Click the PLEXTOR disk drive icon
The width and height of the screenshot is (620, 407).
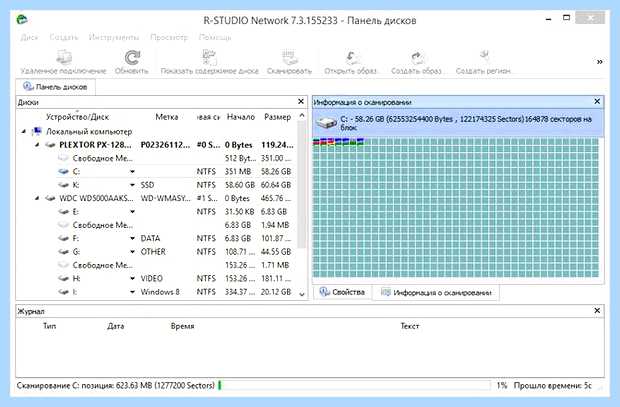[50, 145]
